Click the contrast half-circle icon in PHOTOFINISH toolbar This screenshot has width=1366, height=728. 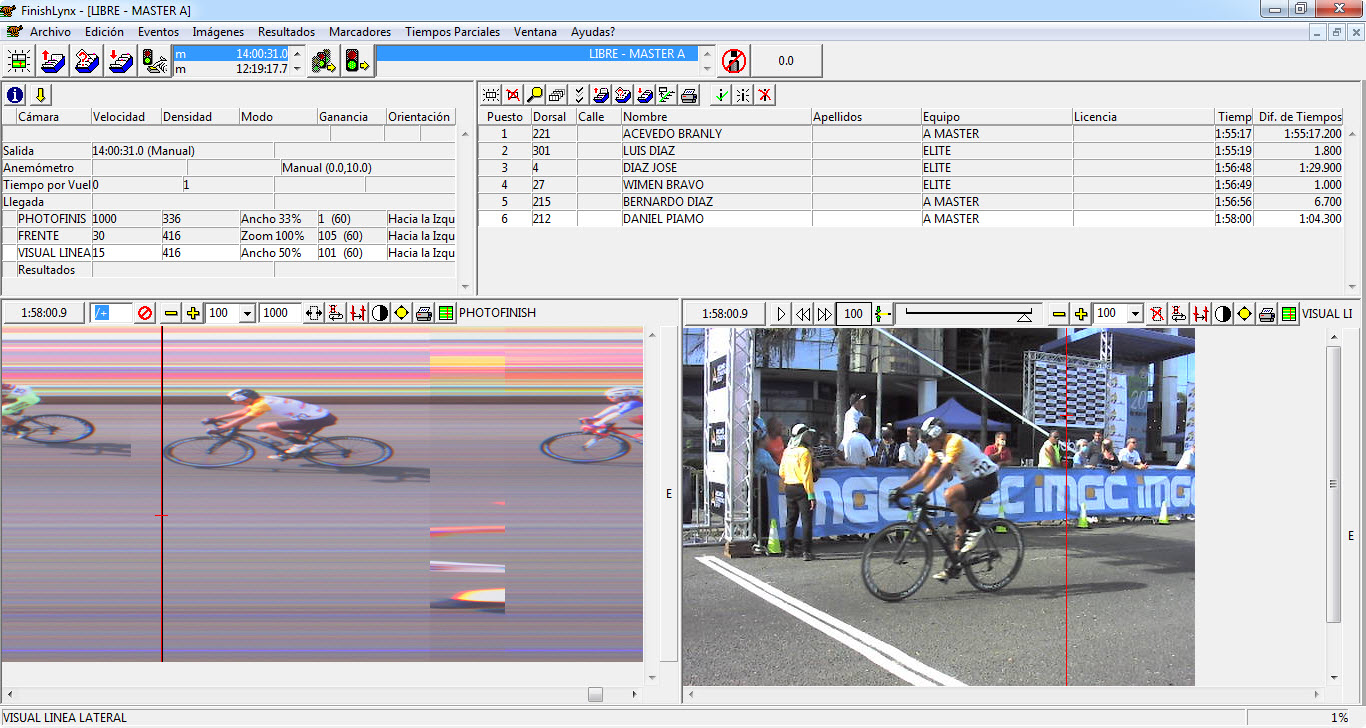point(380,313)
